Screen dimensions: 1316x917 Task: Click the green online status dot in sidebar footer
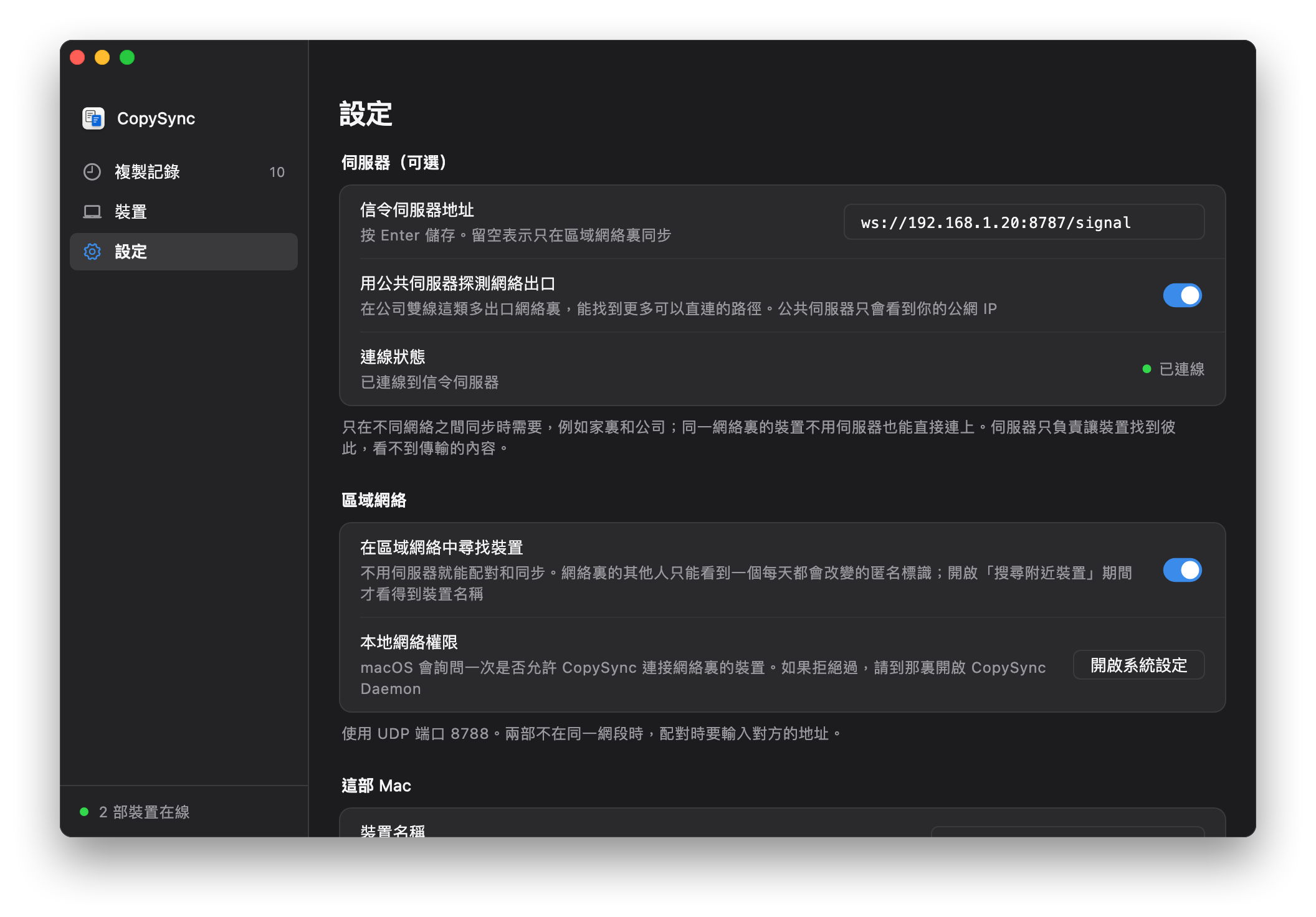84,812
